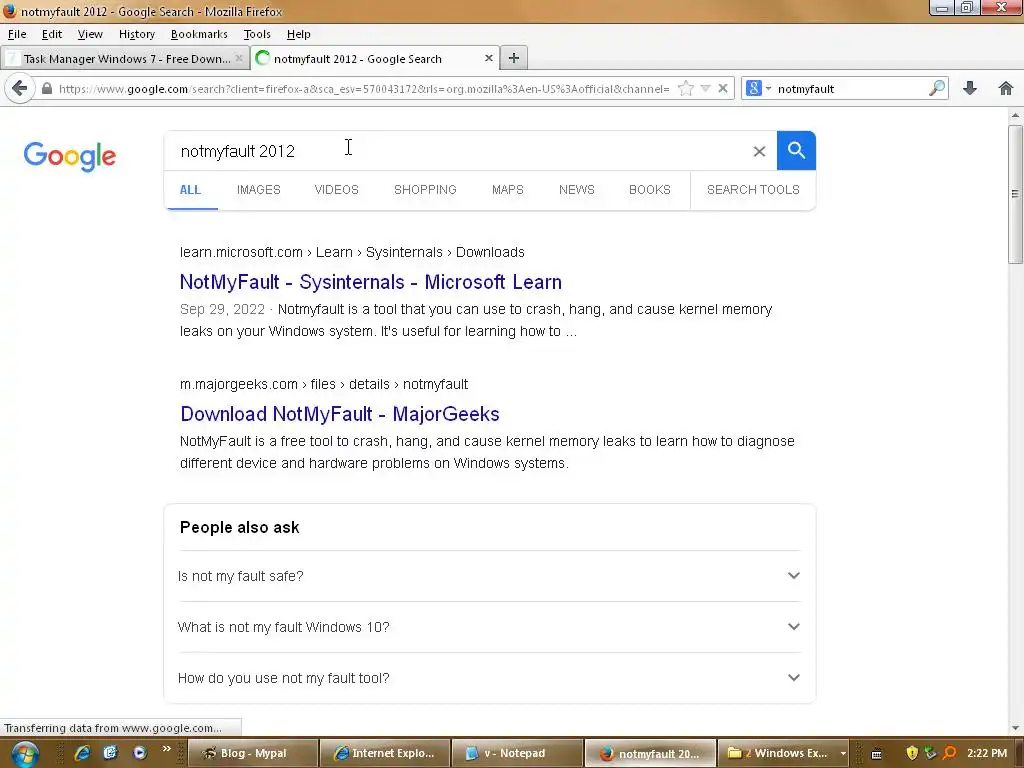Click the Google logo
The height and width of the screenshot is (768, 1024).
click(x=70, y=156)
